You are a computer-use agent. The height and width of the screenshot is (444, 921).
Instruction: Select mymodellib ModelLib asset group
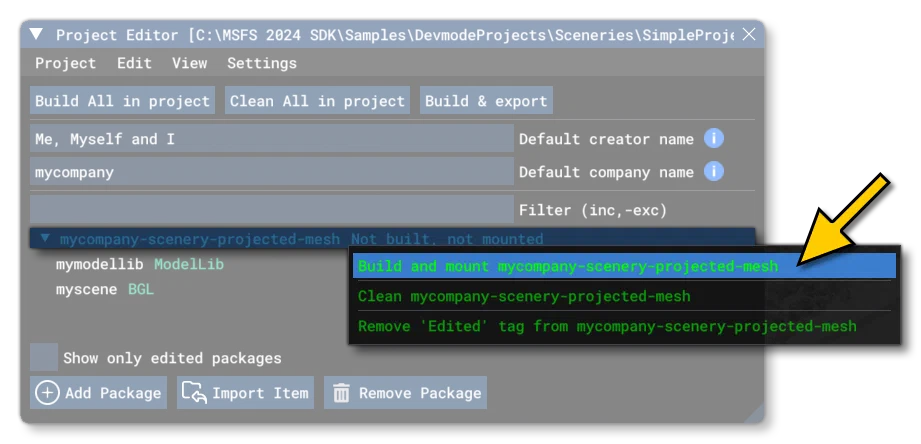140,265
